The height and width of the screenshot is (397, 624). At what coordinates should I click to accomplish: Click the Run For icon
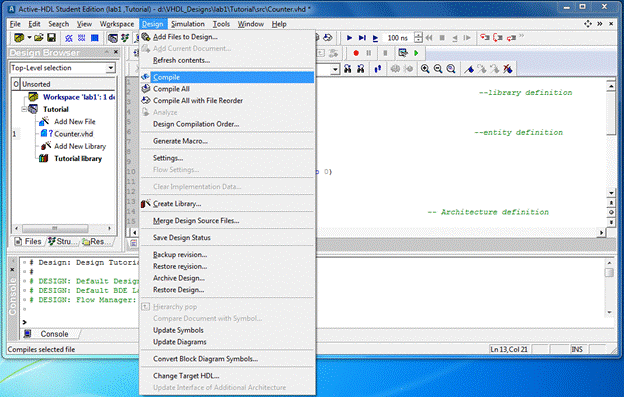pos(375,38)
